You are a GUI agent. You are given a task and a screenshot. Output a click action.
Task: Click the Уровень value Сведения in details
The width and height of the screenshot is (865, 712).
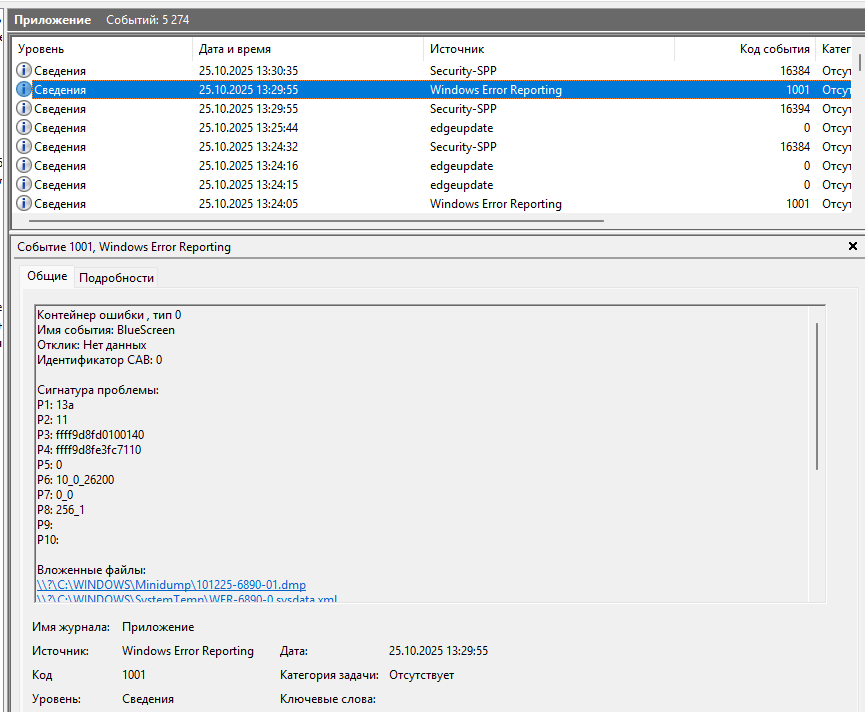[x=148, y=699]
